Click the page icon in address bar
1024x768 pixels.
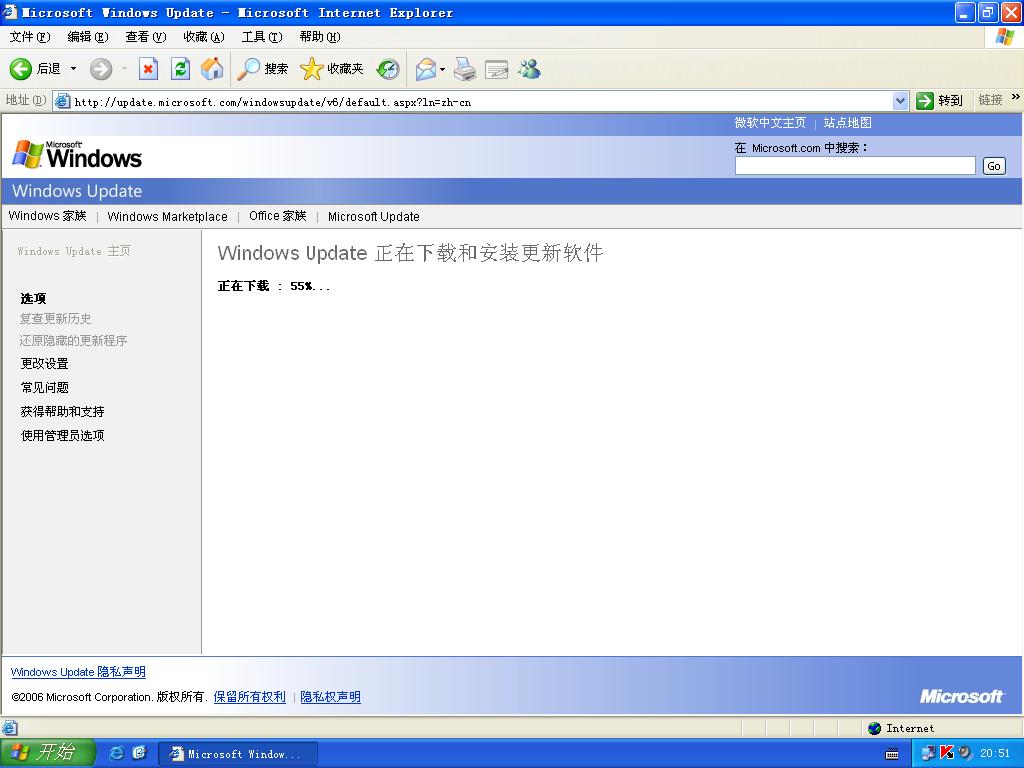[63, 101]
